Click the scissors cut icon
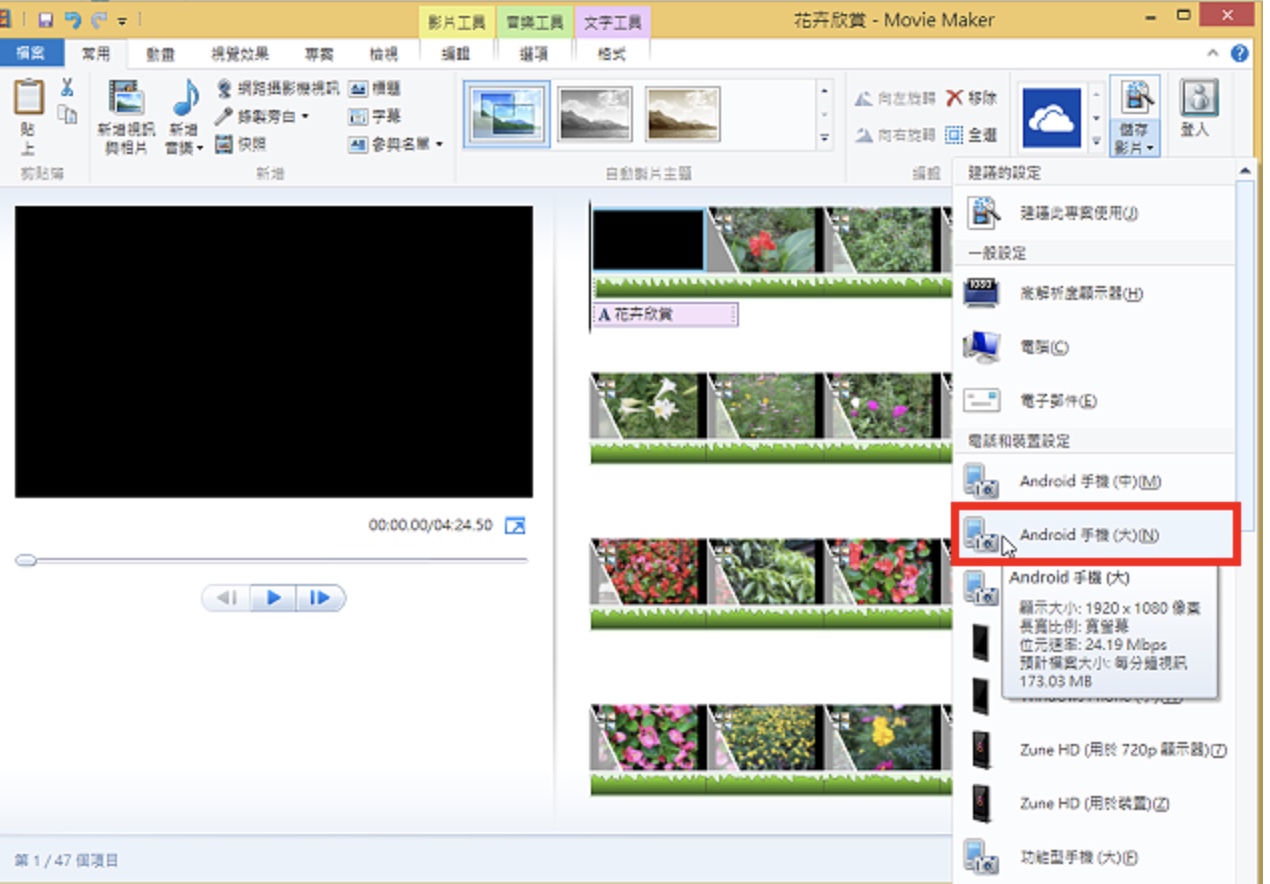Image resolution: width=1270 pixels, height=884 pixels. [67, 88]
